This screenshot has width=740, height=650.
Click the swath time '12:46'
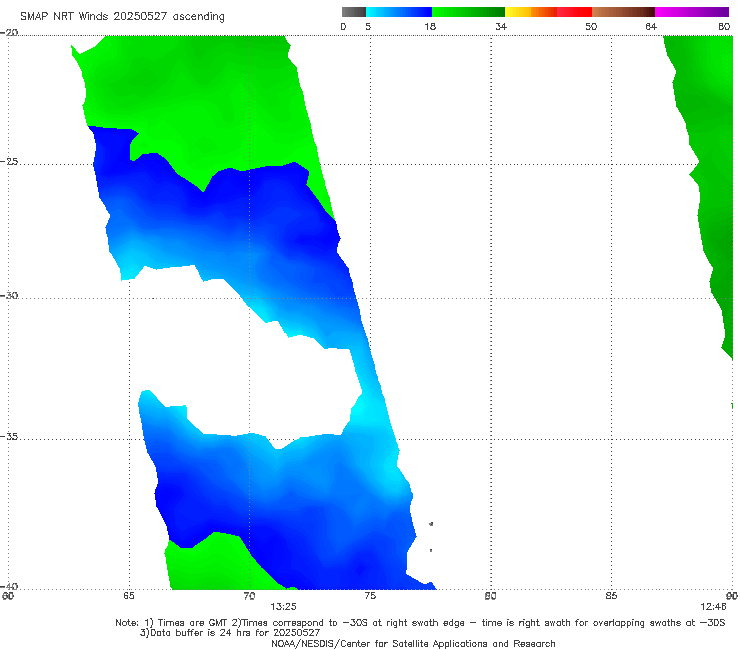coord(713,607)
